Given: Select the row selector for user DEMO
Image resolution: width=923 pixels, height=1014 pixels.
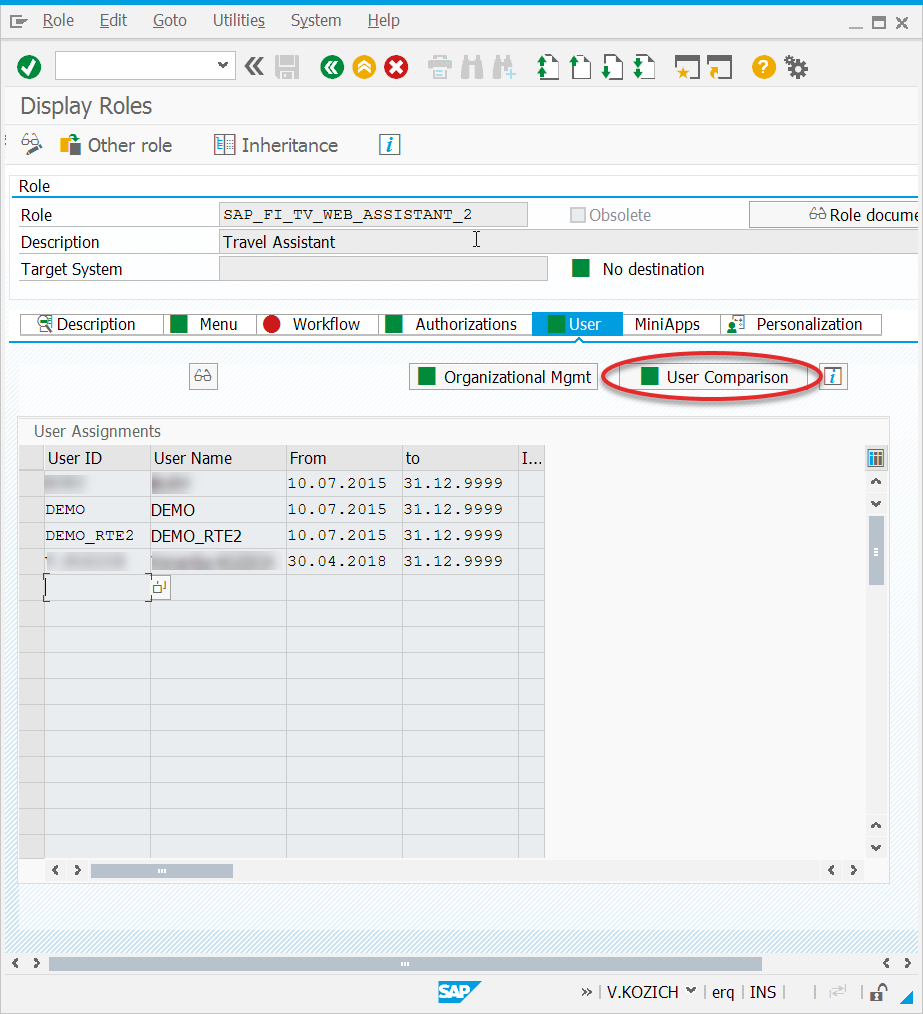Looking at the screenshot, I should tap(32, 510).
